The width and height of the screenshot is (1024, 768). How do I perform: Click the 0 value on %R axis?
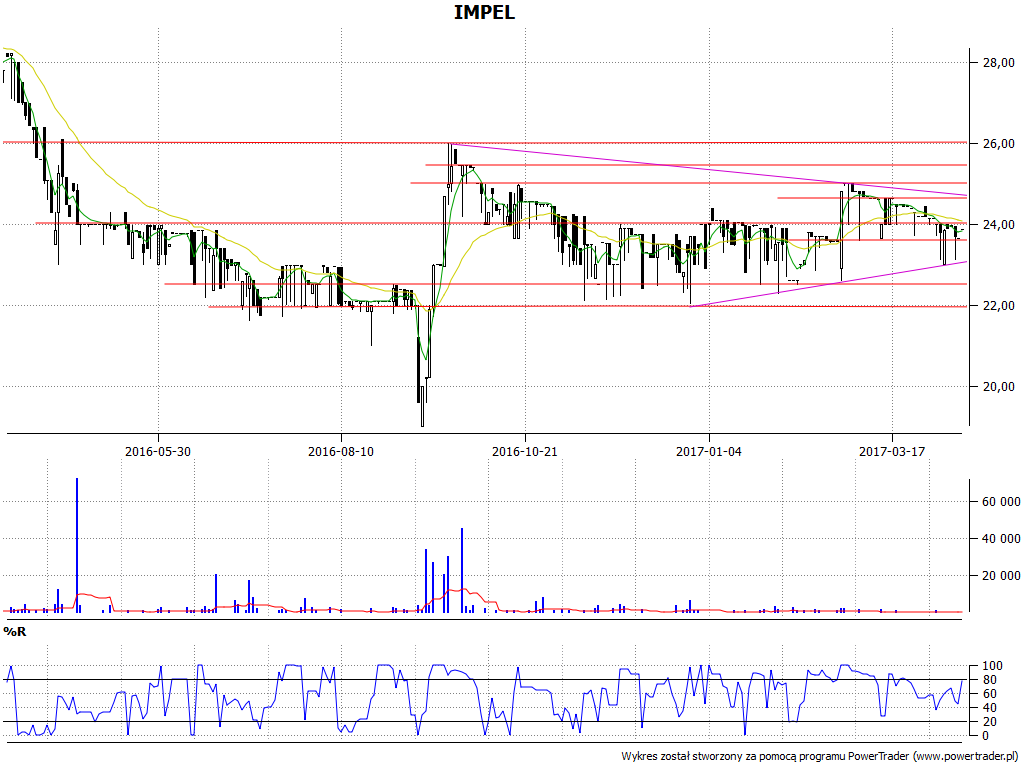(x=986, y=736)
